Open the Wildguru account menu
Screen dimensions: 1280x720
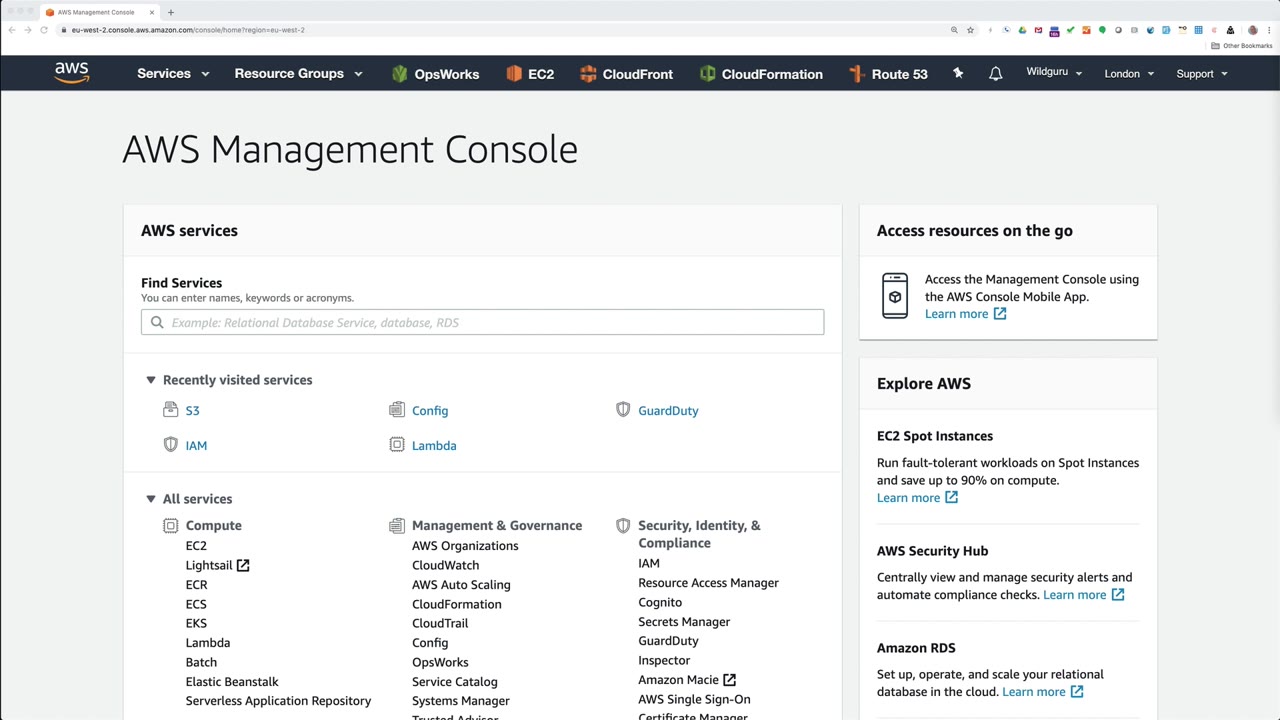click(x=1054, y=73)
